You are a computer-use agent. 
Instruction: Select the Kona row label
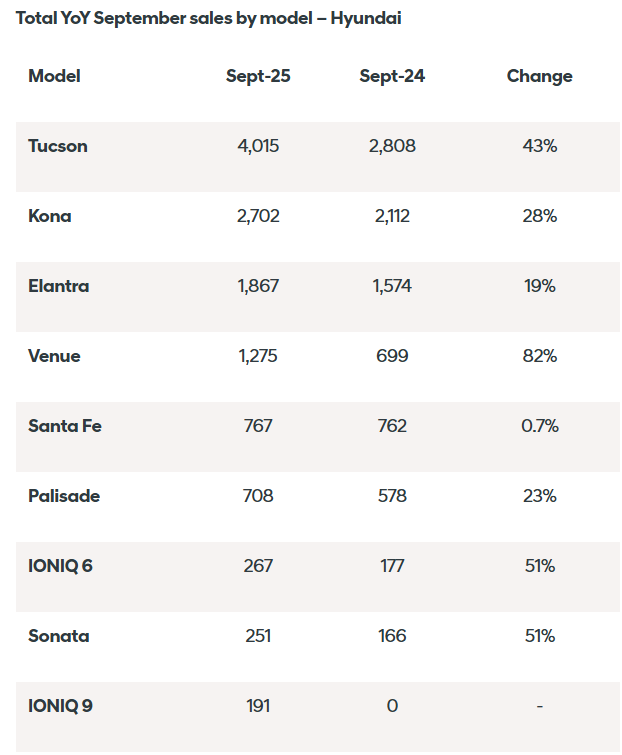point(50,216)
